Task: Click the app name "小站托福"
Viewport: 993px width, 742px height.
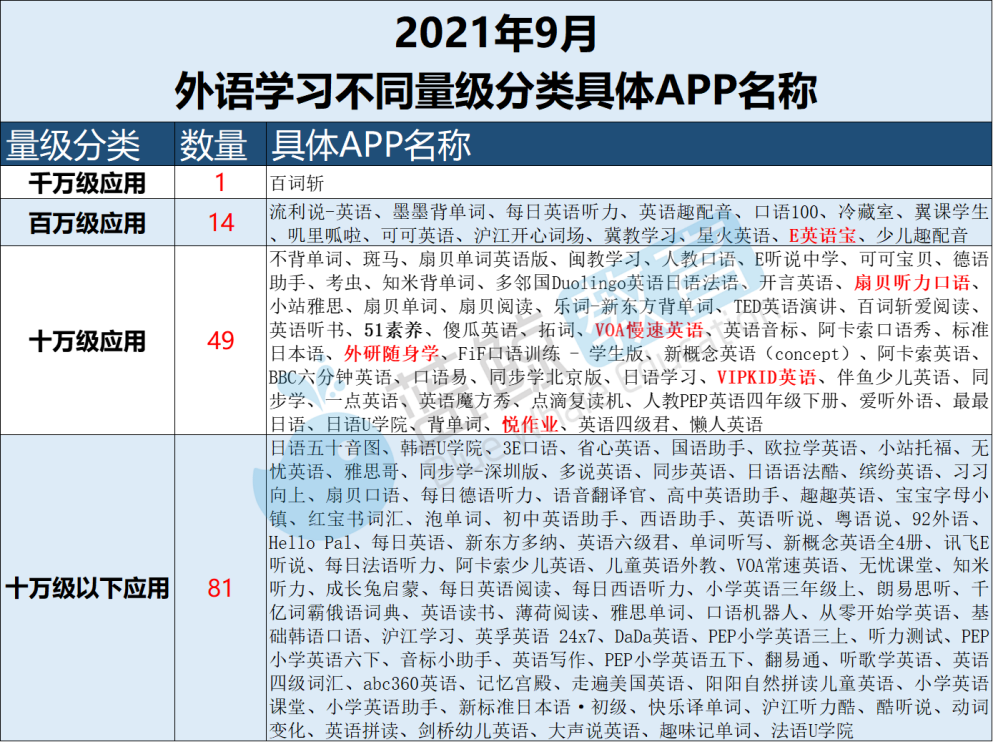Action: point(914,448)
